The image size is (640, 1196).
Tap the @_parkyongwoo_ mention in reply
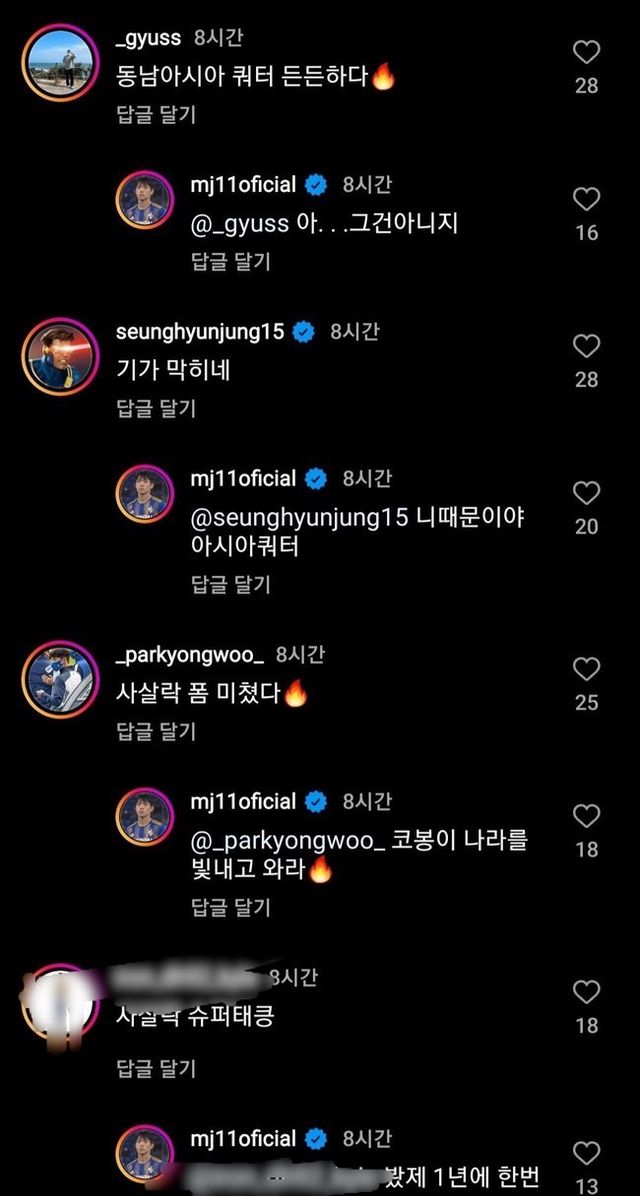click(x=288, y=842)
